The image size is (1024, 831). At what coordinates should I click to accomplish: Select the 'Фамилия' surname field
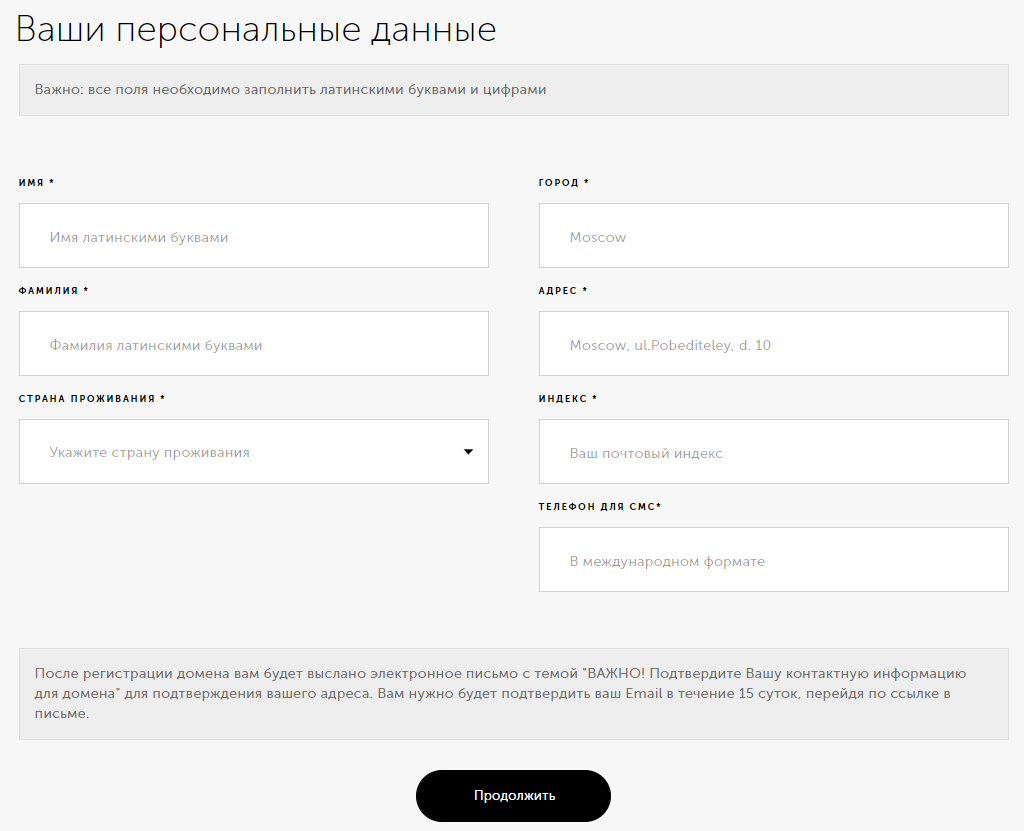pos(253,343)
